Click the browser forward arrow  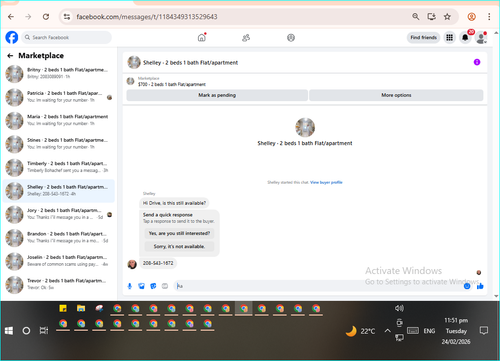pos(28,17)
